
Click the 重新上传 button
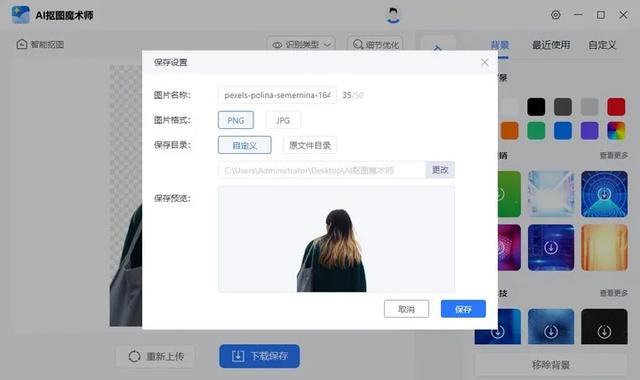156,356
